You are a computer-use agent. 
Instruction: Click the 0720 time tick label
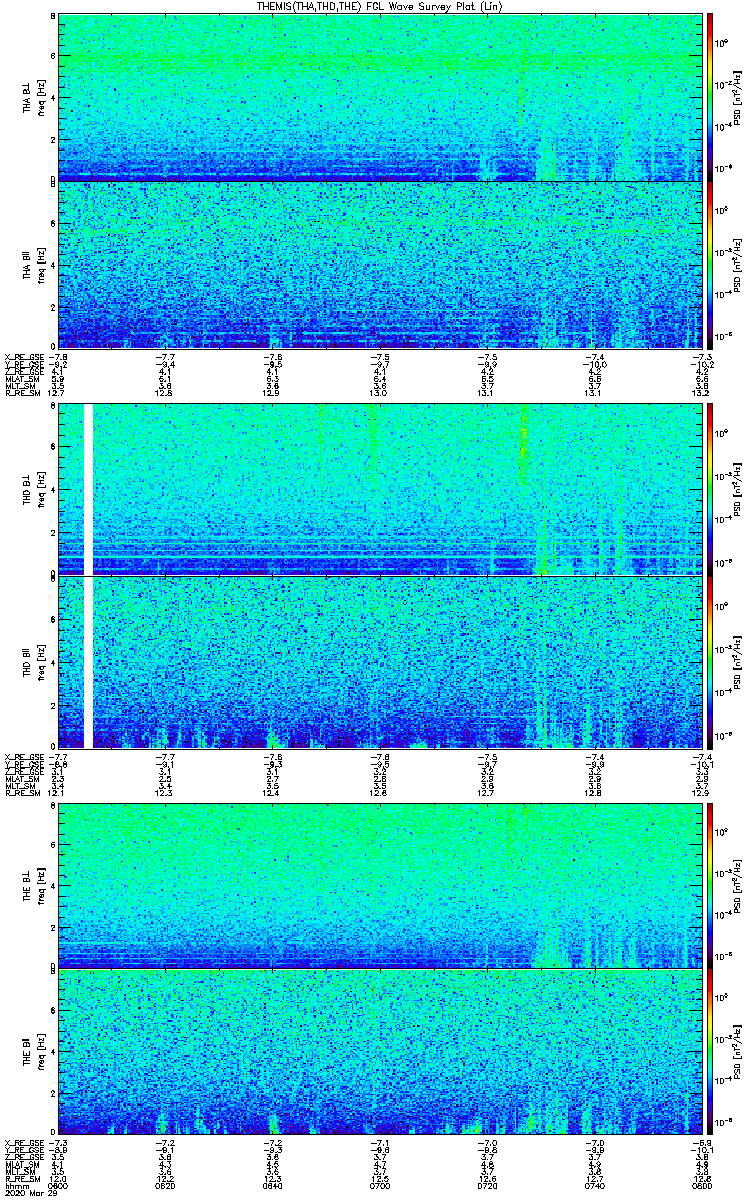487,1186
